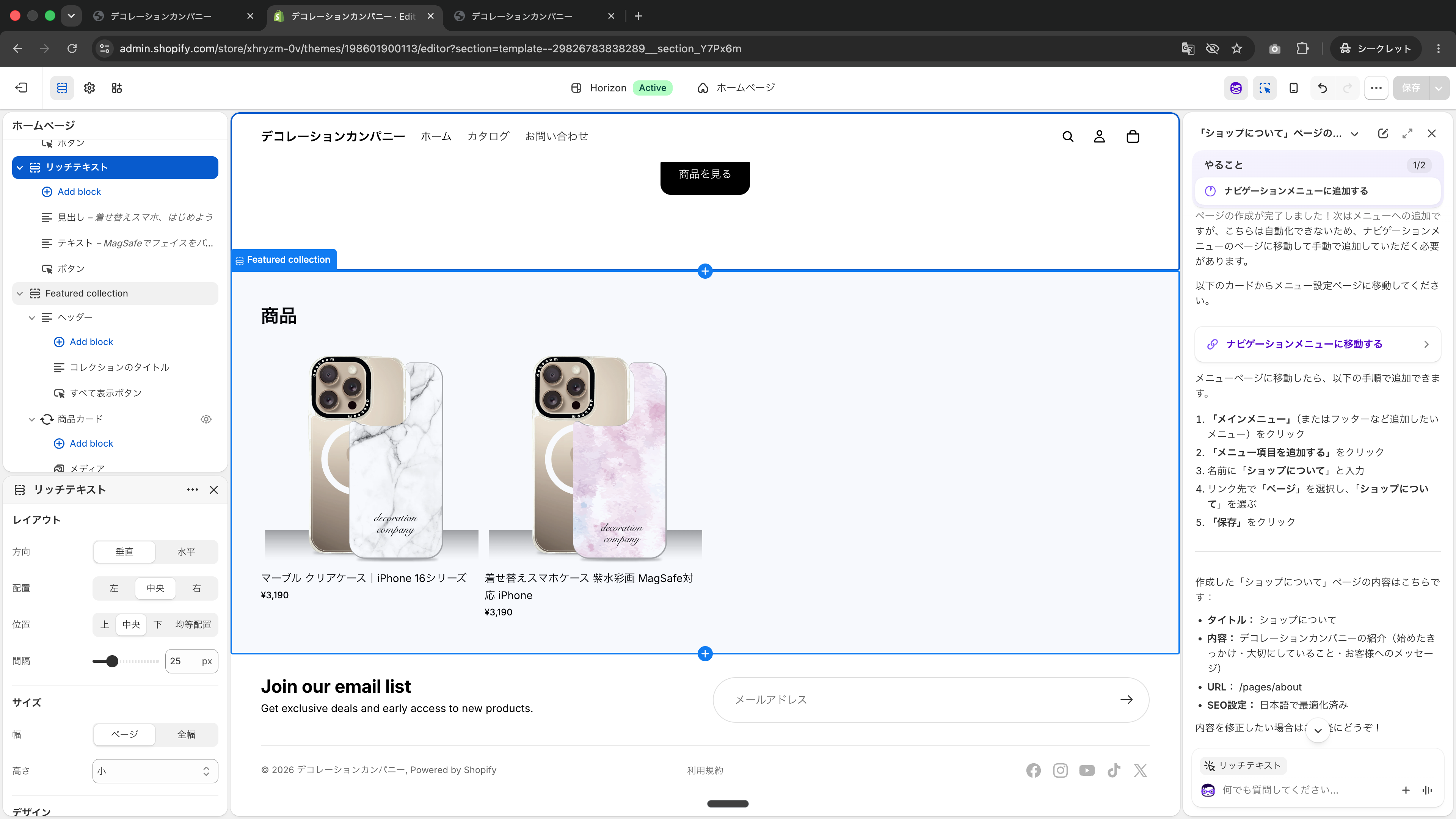1456x819 pixels.
Task: Click the 利用規約 footer link
Action: click(x=705, y=770)
